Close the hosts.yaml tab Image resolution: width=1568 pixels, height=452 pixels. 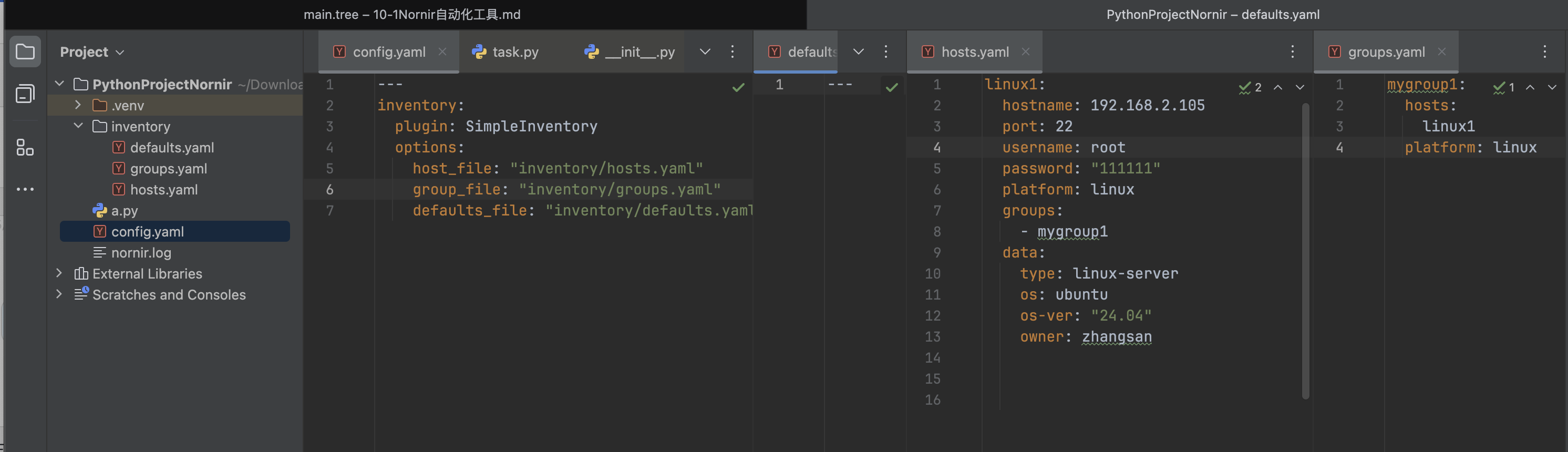tap(1026, 52)
